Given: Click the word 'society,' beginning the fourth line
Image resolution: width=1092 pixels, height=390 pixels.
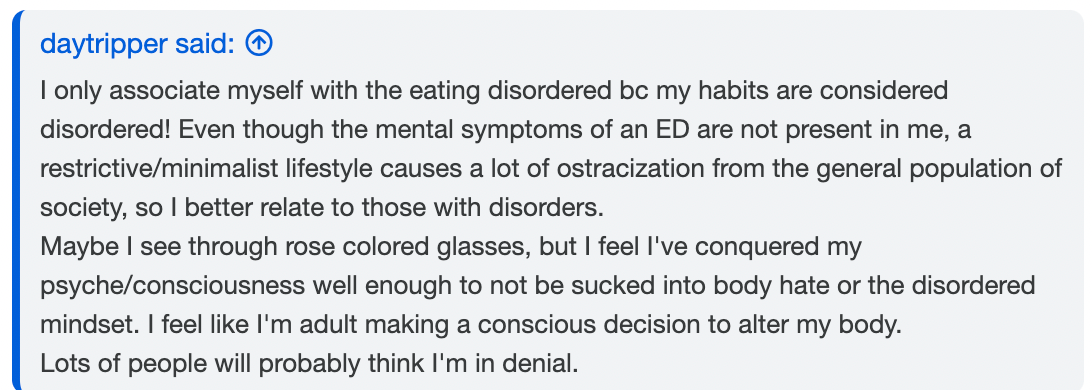Looking at the screenshot, I should click(83, 208).
